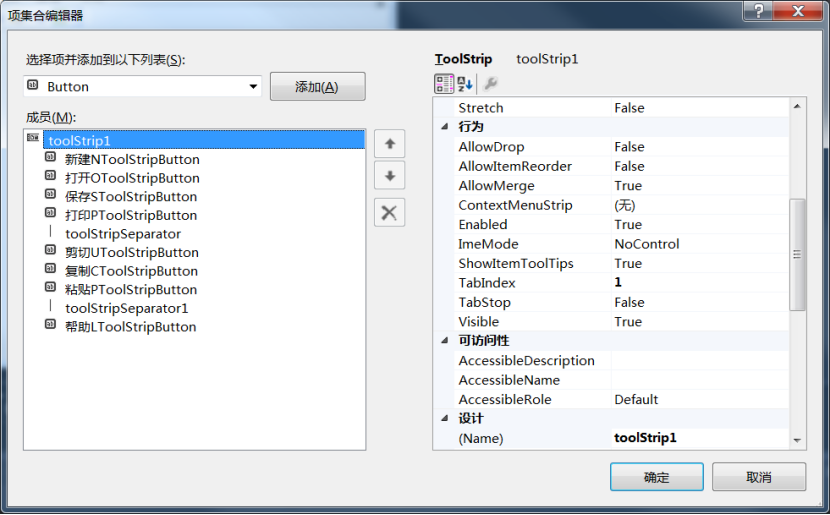Cancel with the 取消 button
The width and height of the screenshot is (830, 515).
[x=758, y=477]
